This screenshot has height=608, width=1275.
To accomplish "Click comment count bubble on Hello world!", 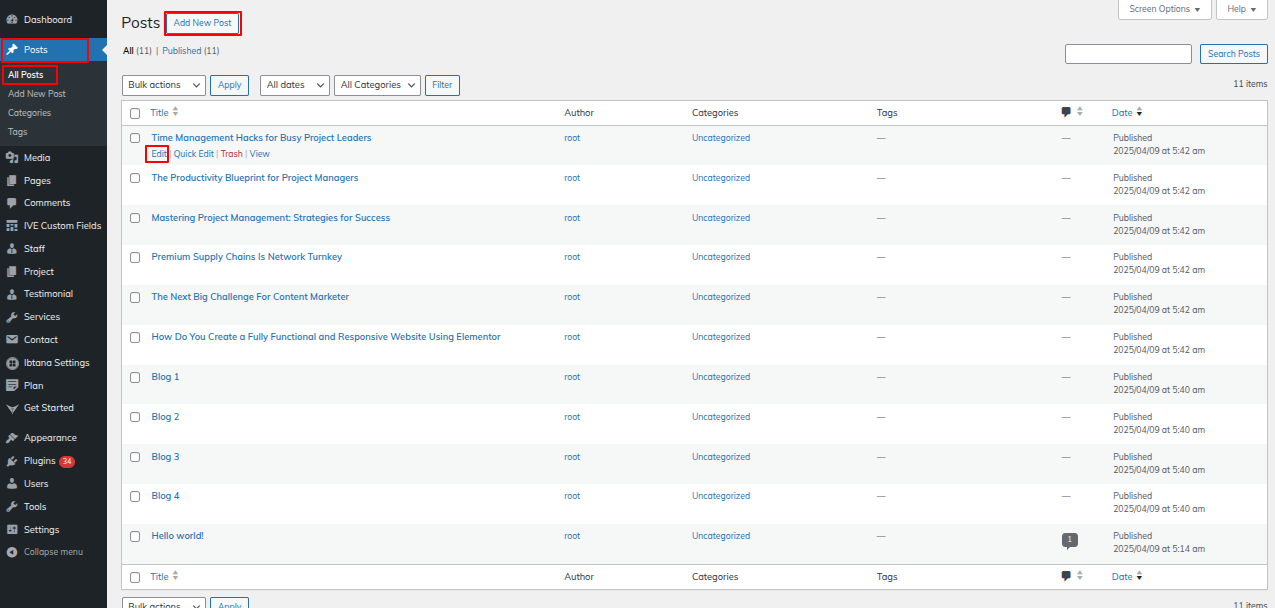I will (x=1069, y=540).
